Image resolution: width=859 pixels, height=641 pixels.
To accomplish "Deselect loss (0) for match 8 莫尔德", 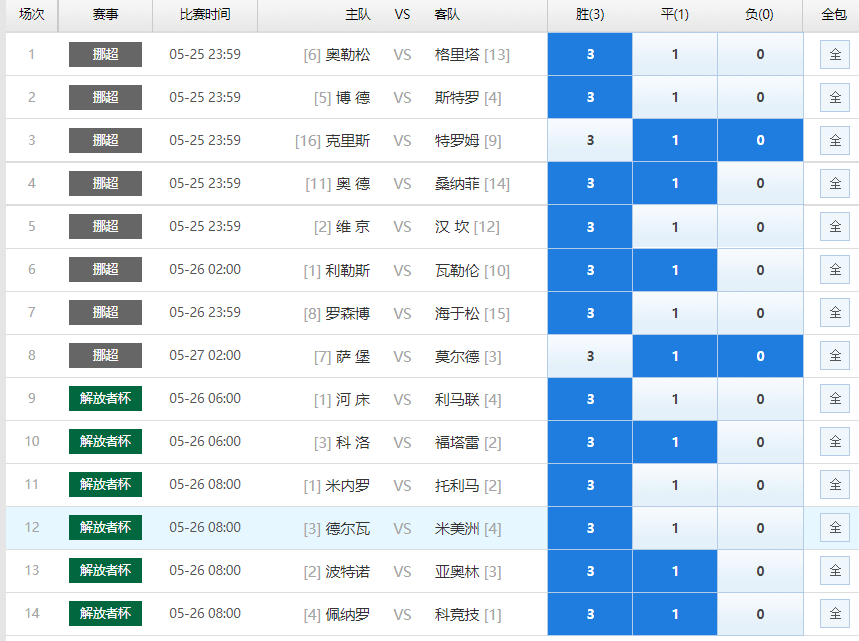I will click(x=760, y=356).
